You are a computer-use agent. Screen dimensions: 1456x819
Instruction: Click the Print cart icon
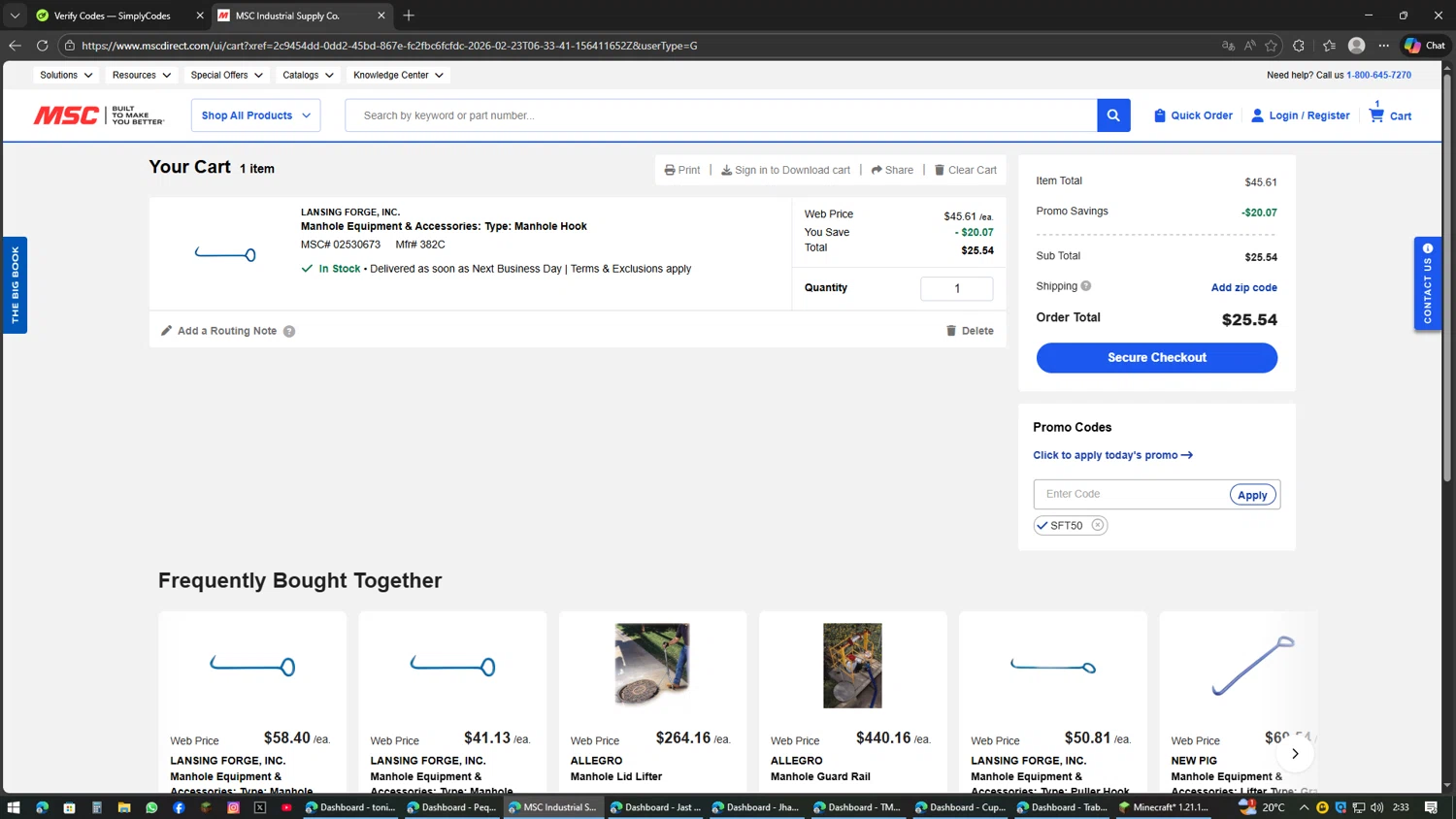click(x=670, y=170)
